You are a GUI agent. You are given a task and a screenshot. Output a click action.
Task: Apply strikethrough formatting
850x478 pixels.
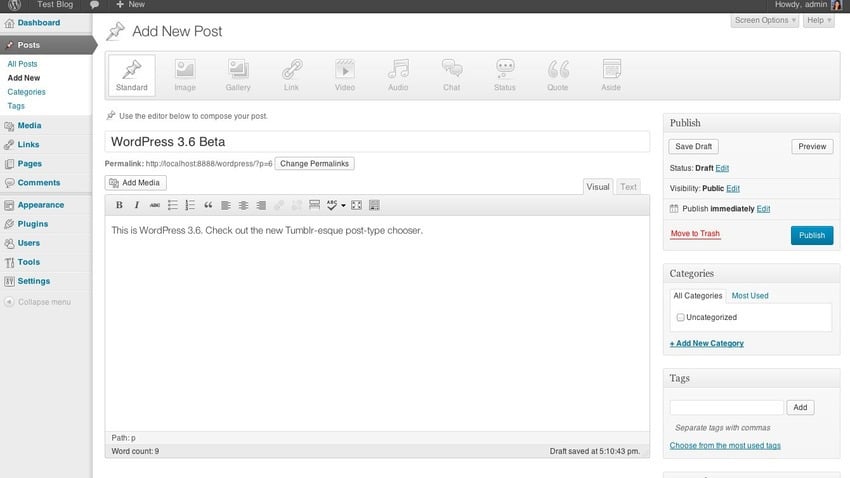[x=154, y=205]
